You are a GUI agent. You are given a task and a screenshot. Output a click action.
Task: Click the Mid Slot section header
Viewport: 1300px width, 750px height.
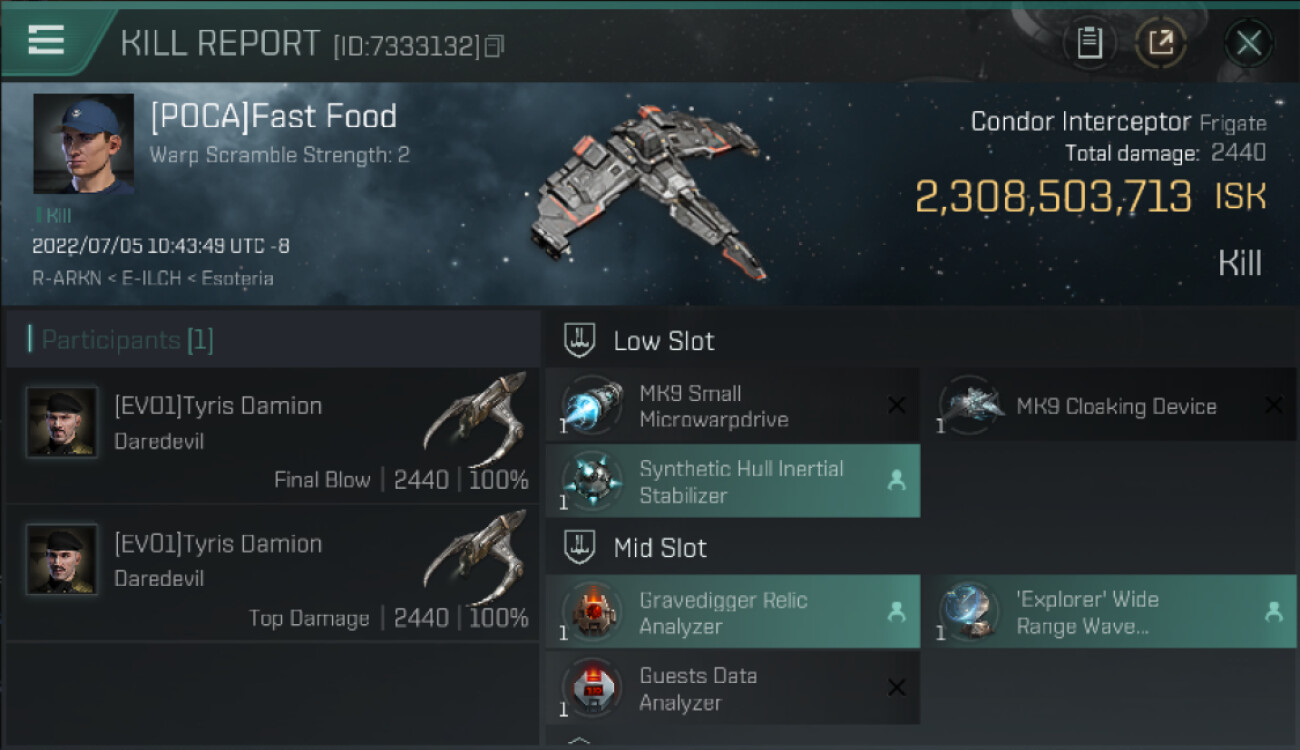(x=660, y=548)
